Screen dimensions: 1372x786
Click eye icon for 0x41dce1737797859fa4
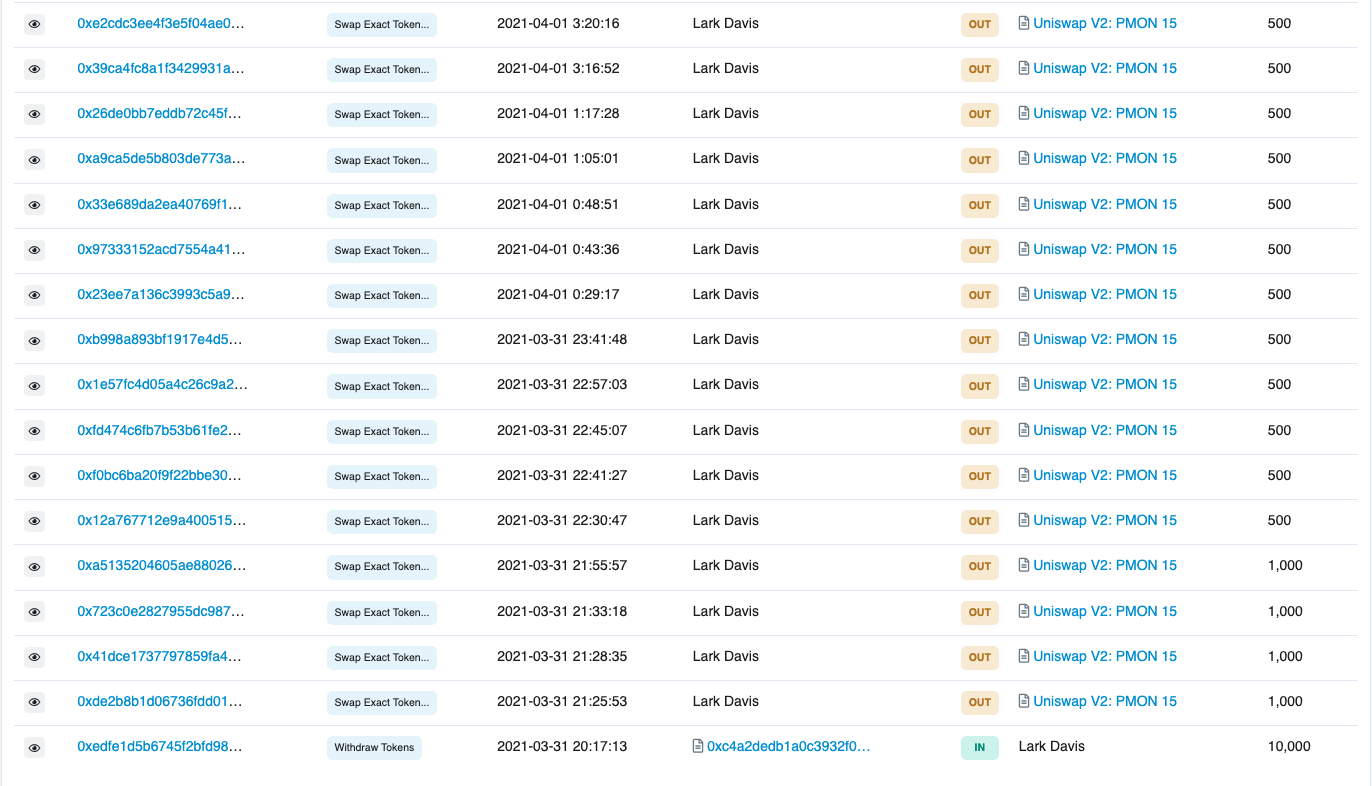click(x=34, y=657)
